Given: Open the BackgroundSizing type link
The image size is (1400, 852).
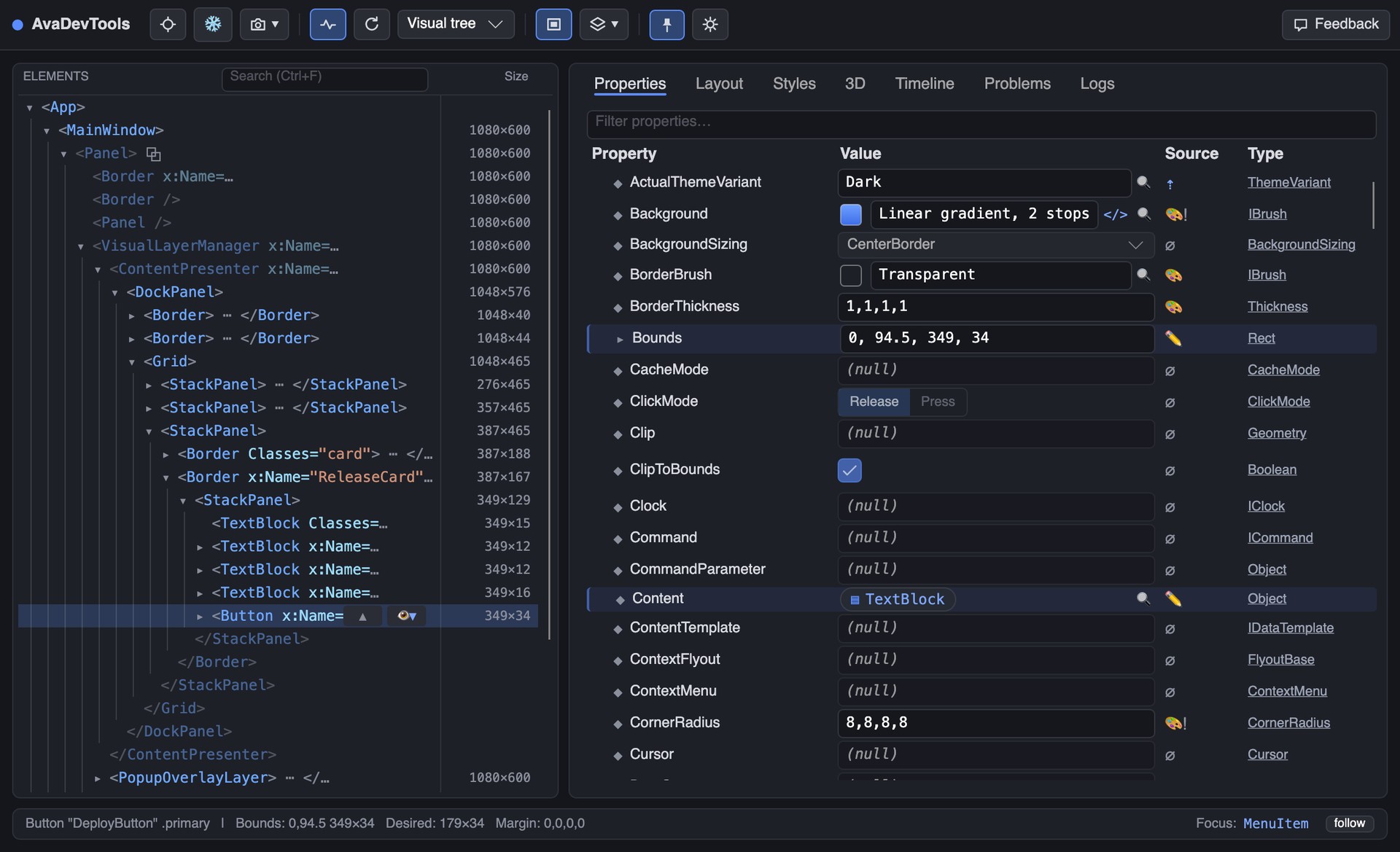Looking at the screenshot, I should click(x=1301, y=245).
